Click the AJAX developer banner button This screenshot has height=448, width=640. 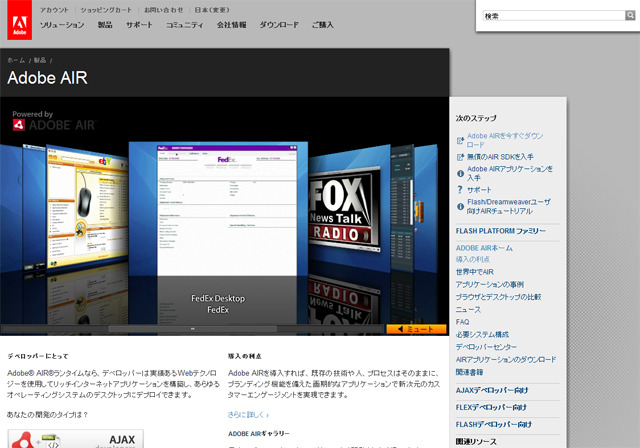pyautogui.click(x=76, y=439)
